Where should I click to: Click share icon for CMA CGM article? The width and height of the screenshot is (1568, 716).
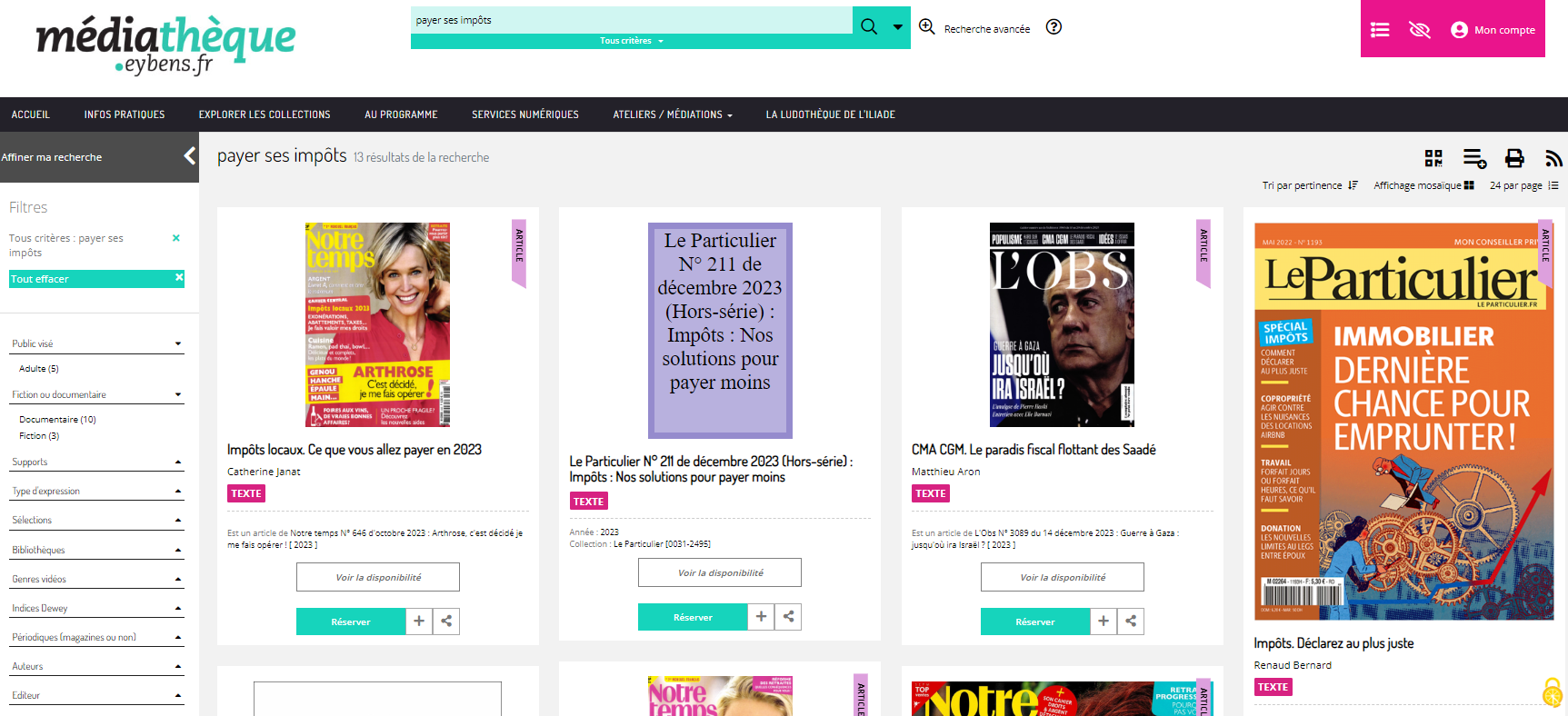pyautogui.click(x=1131, y=622)
